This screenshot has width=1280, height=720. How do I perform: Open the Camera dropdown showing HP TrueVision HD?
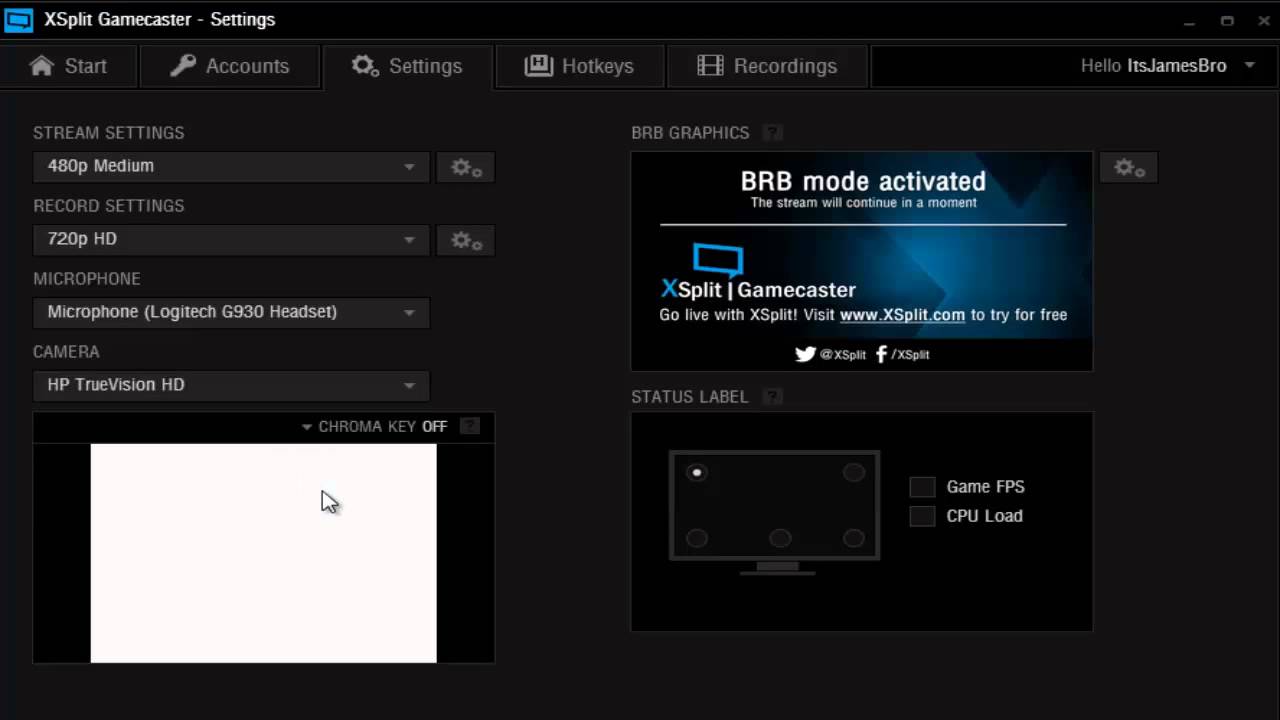point(230,384)
